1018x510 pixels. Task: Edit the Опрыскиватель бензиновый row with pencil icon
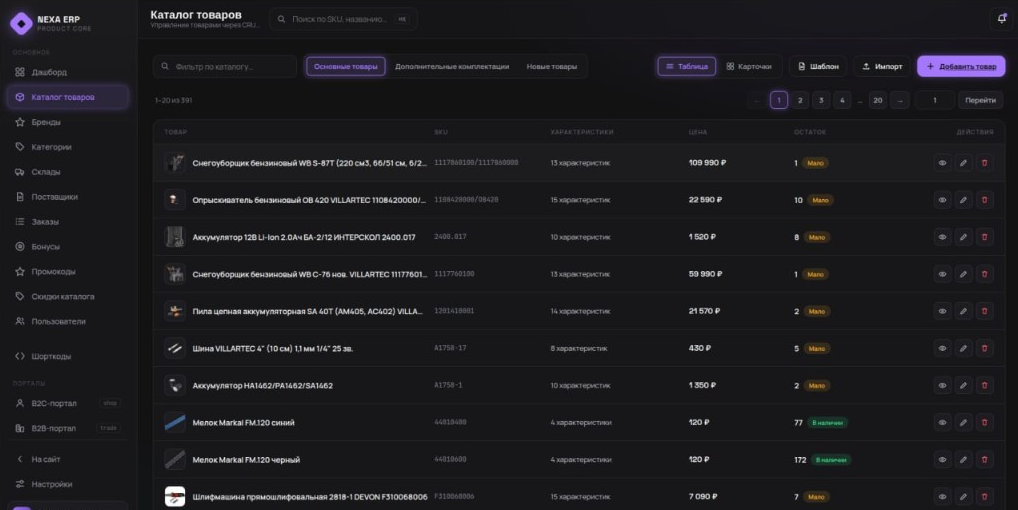point(963,200)
